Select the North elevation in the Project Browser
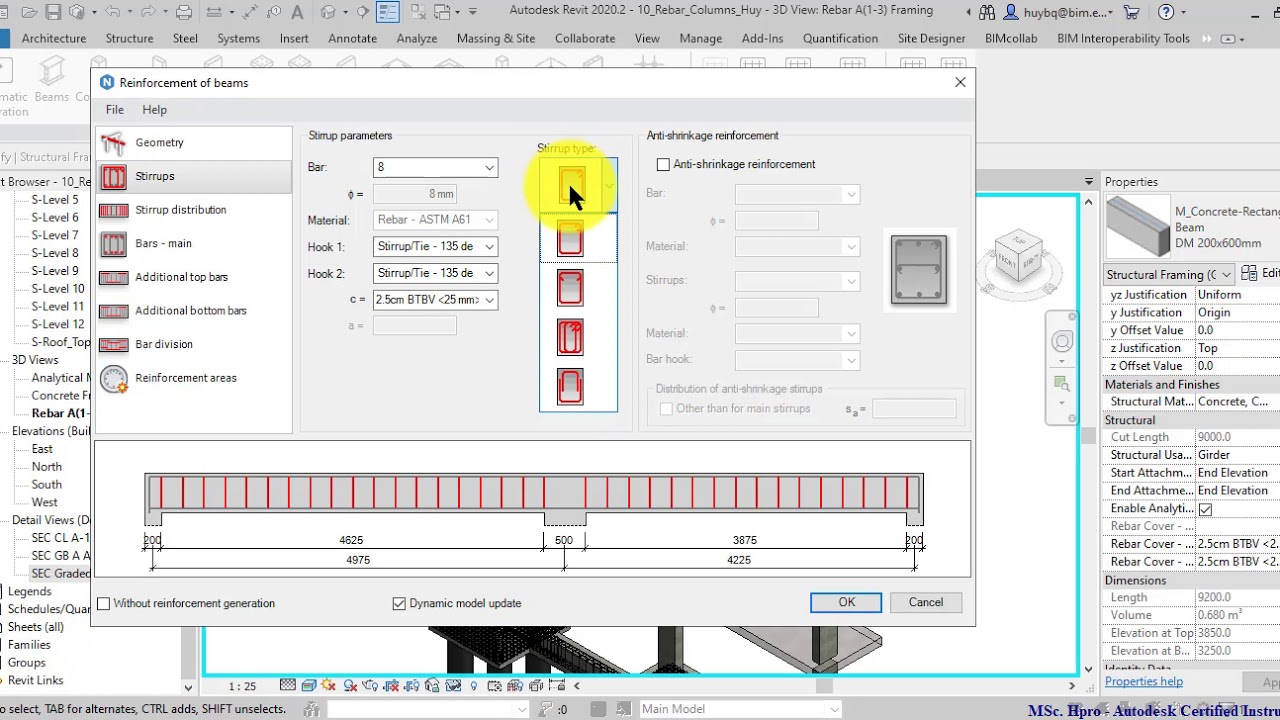This screenshot has height=720, width=1280. pyautogui.click(x=46, y=467)
